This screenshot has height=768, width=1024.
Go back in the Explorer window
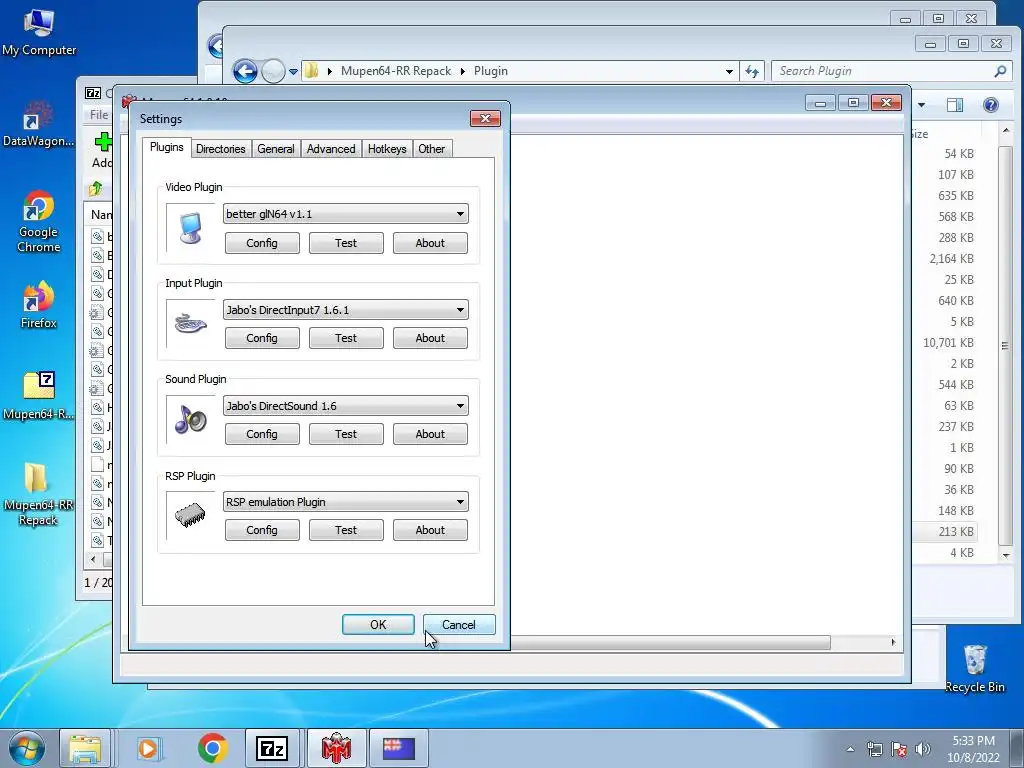click(x=245, y=71)
